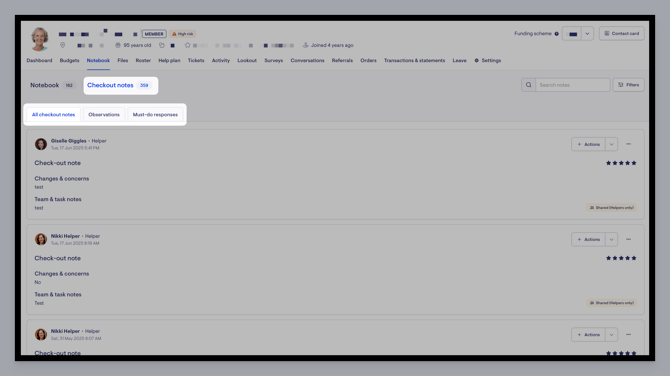670x376 pixels.
Task: Click the MEMBER badge
Action: (154, 34)
